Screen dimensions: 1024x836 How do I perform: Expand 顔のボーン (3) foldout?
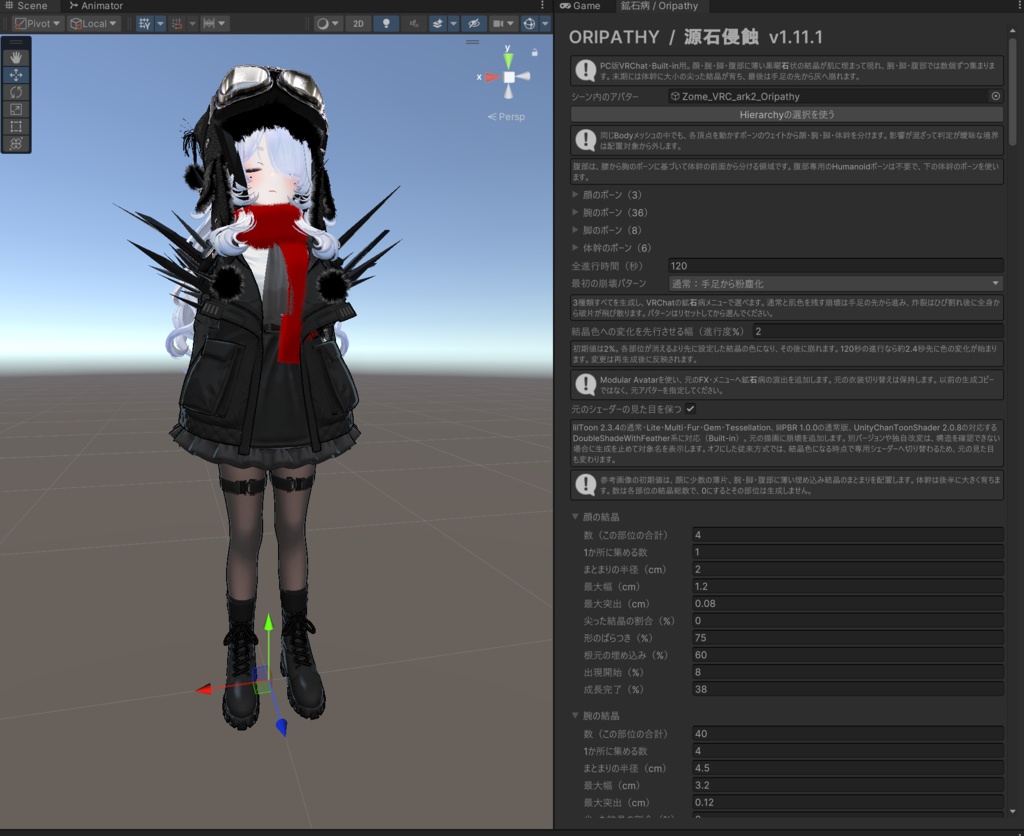click(575, 195)
